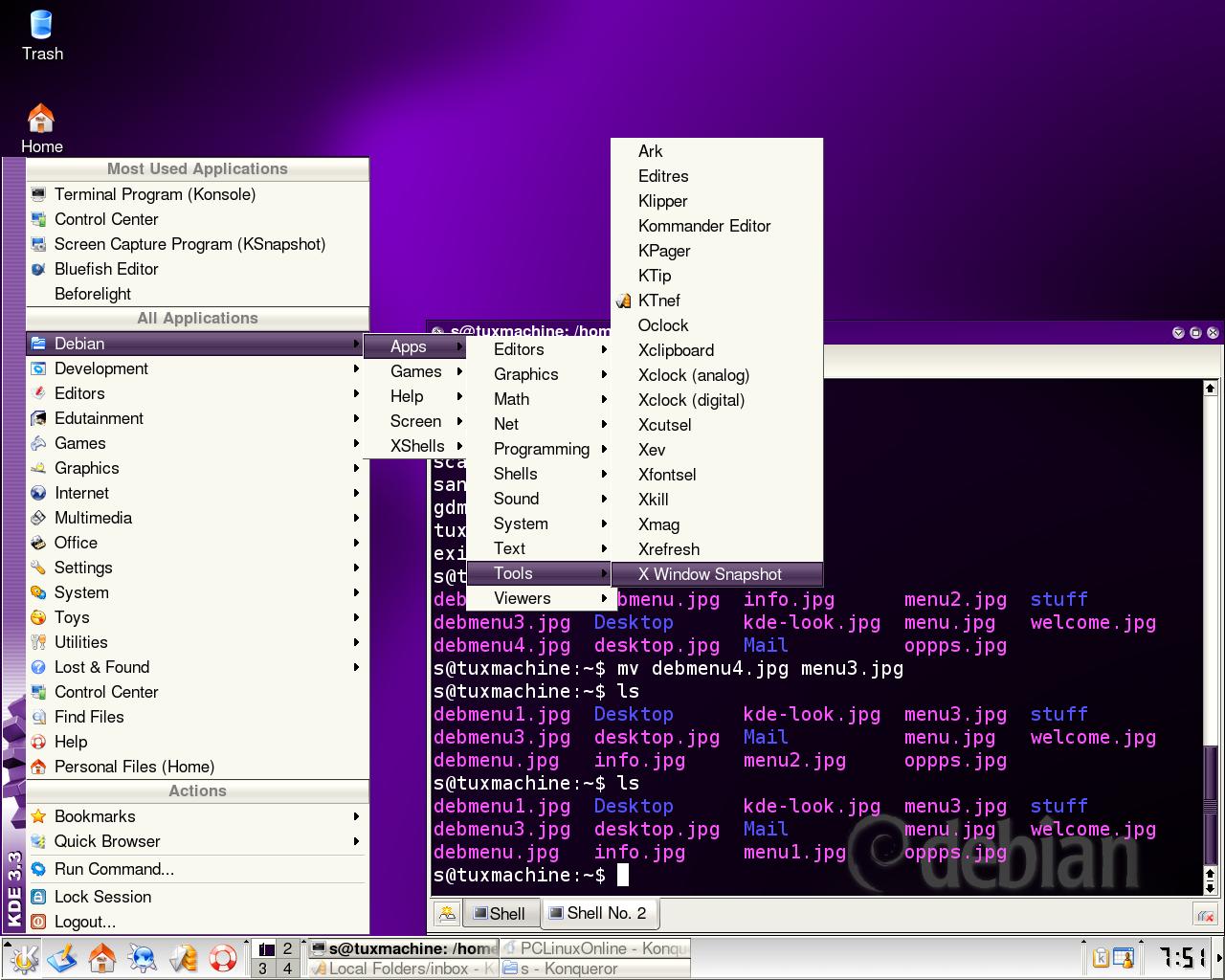1225x980 pixels.
Task: Expand the Development submenu
Action: tap(197, 368)
